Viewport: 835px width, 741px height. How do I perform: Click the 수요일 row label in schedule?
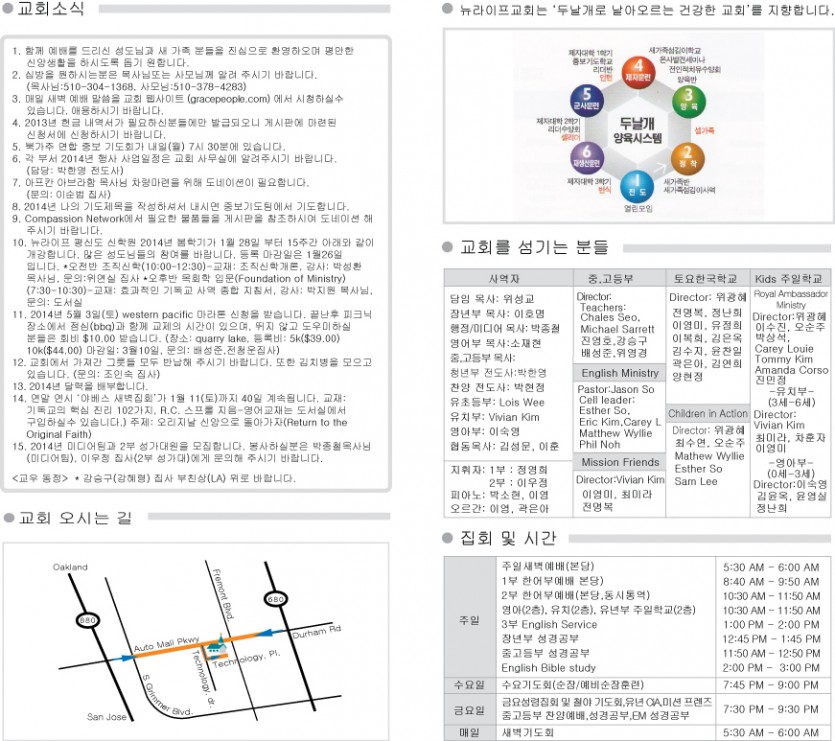click(469, 685)
